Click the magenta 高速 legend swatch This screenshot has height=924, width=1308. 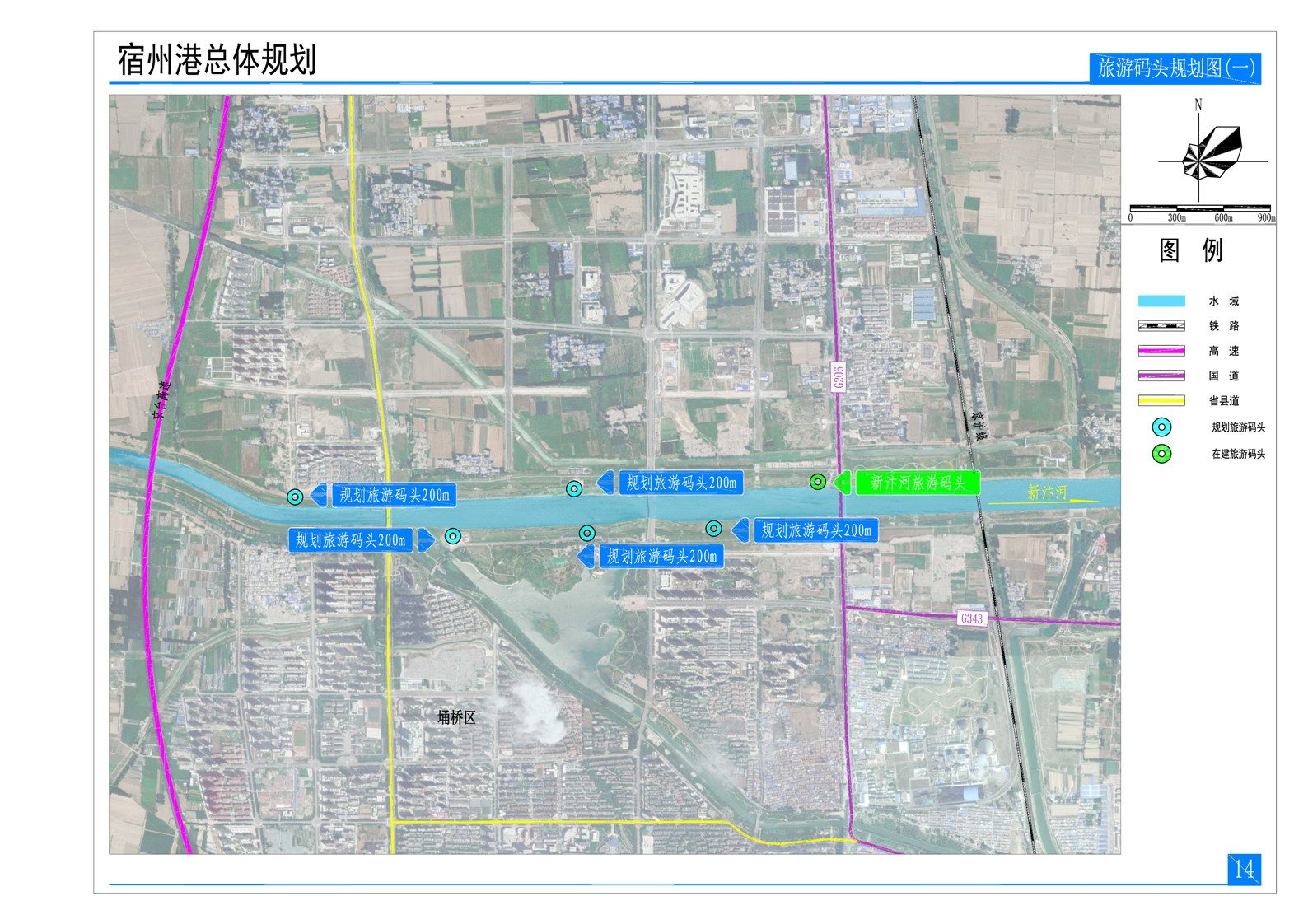[1161, 351]
